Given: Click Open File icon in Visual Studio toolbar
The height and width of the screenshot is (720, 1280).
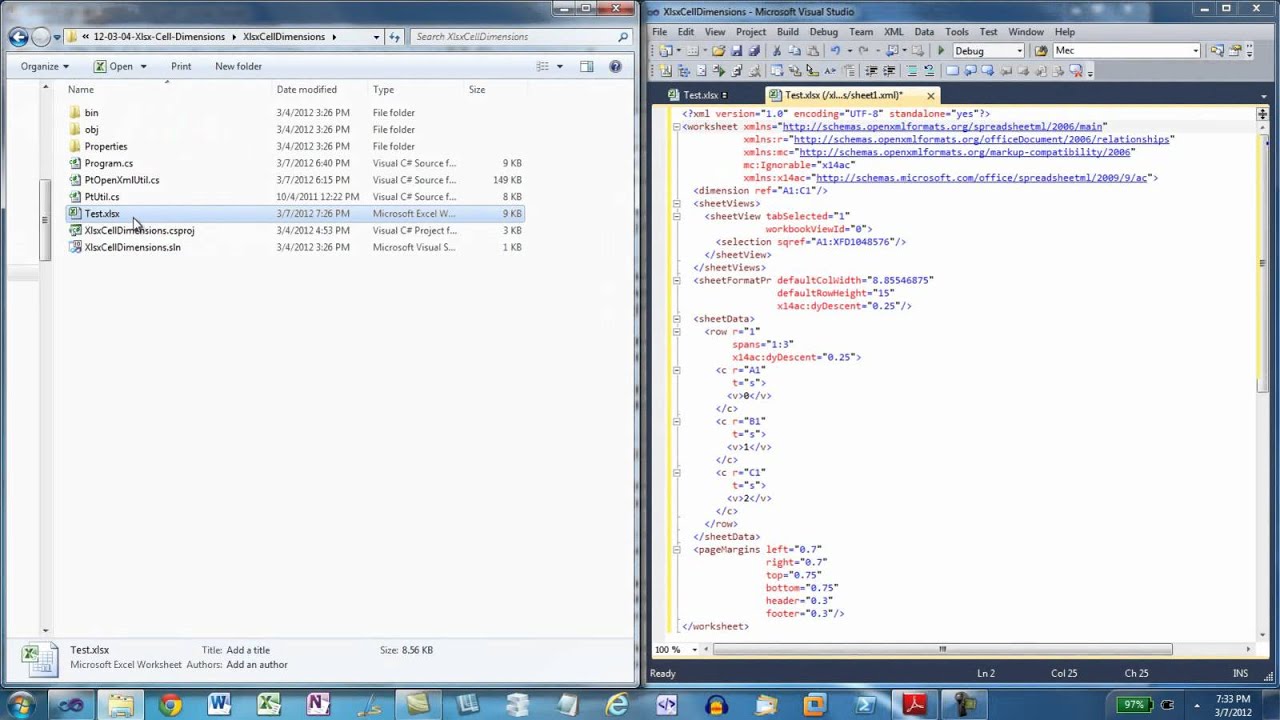Looking at the screenshot, I should pos(718,50).
